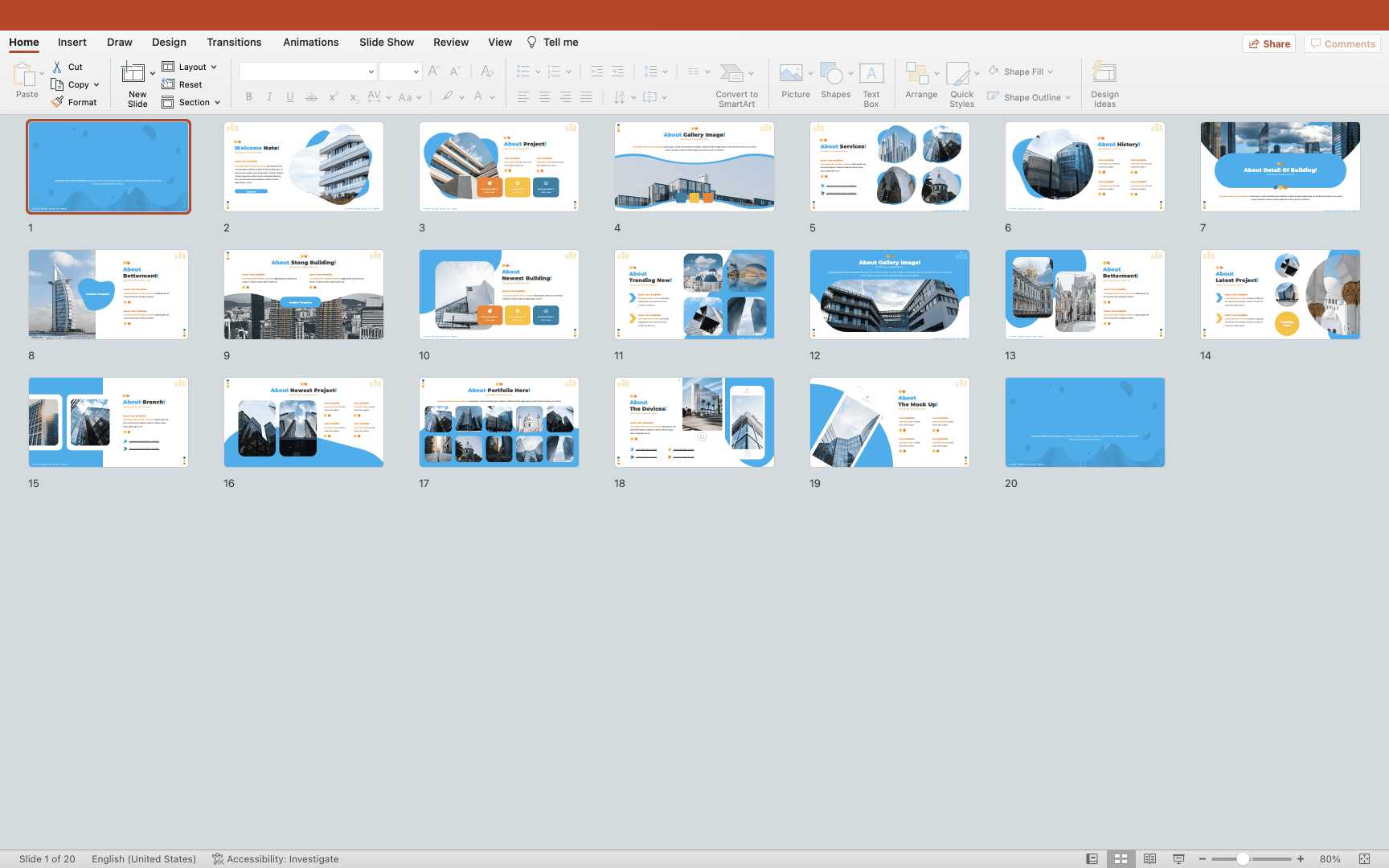The height and width of the screenshot is (868, 1389).
Task: Open Quick Styles gallery
Action: click(x=958, y=75)
